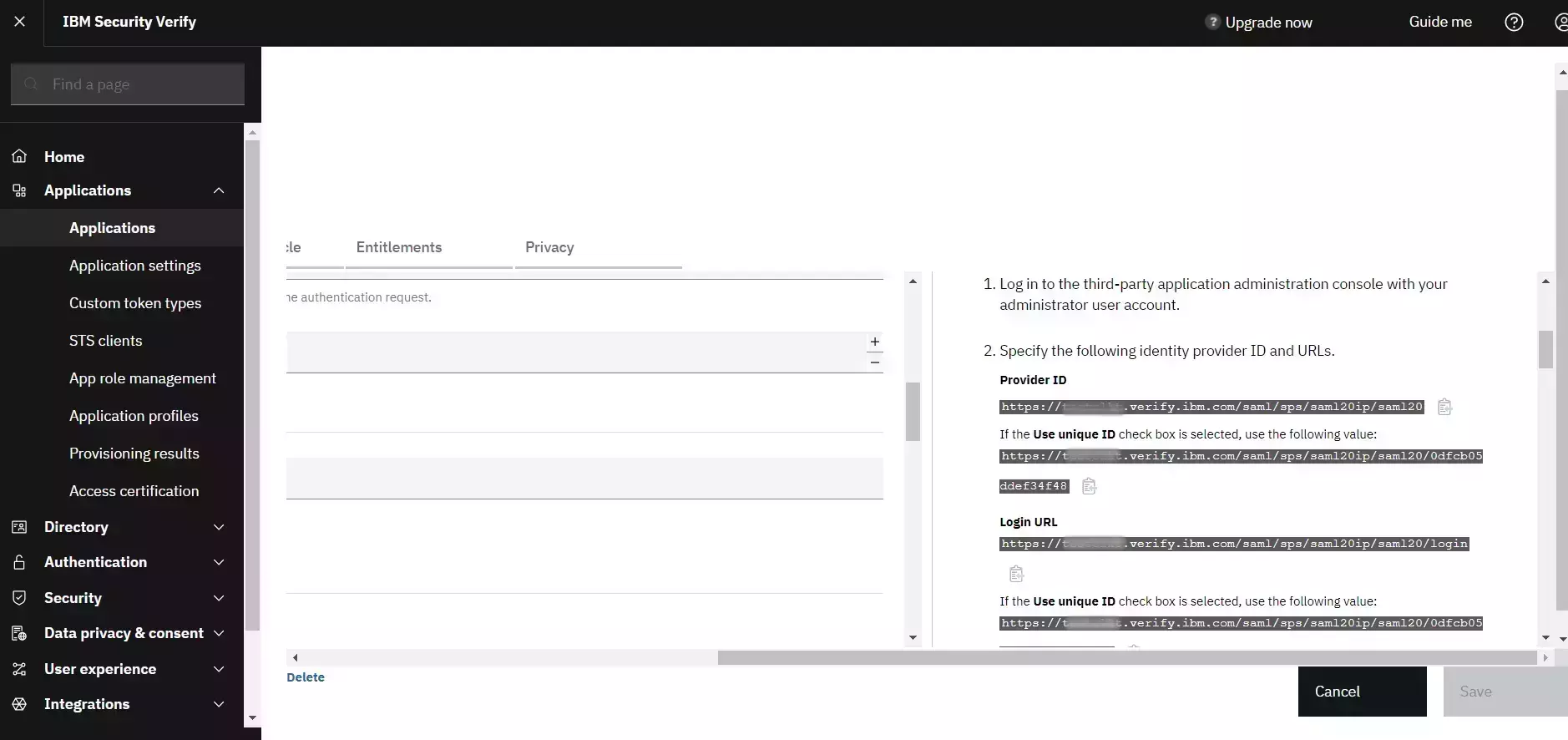Image resolution: width=1568 pixels, height=740 pixels.
Task: Expand the Authentication section
Action: [x=219, y=562]
